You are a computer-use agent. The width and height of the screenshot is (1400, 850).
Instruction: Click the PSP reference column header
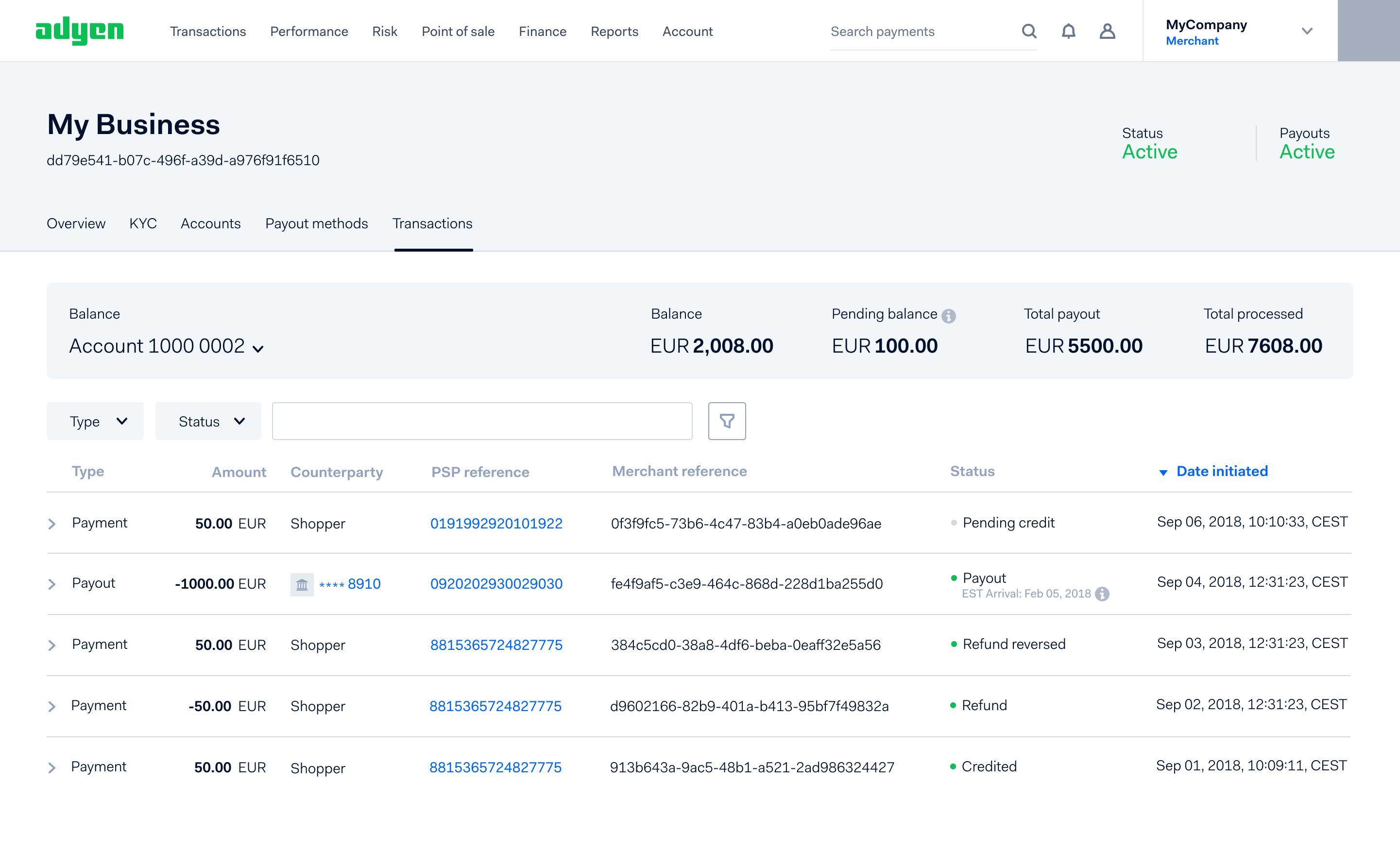tap(480, 472)
